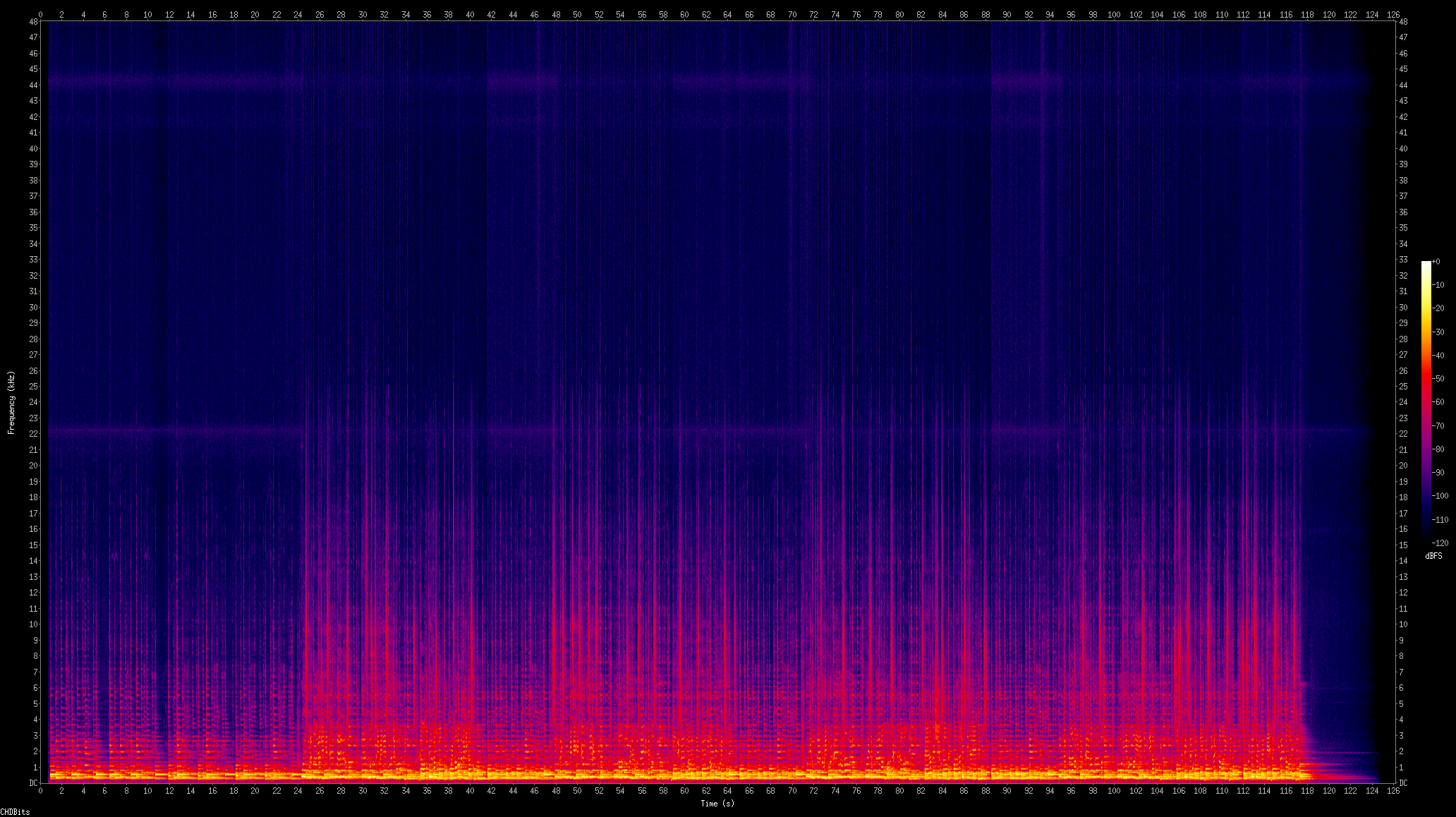Click the CHDBits watermark text
The height and width of the screenshot is (817, 1456).
(x=15, y=812)
